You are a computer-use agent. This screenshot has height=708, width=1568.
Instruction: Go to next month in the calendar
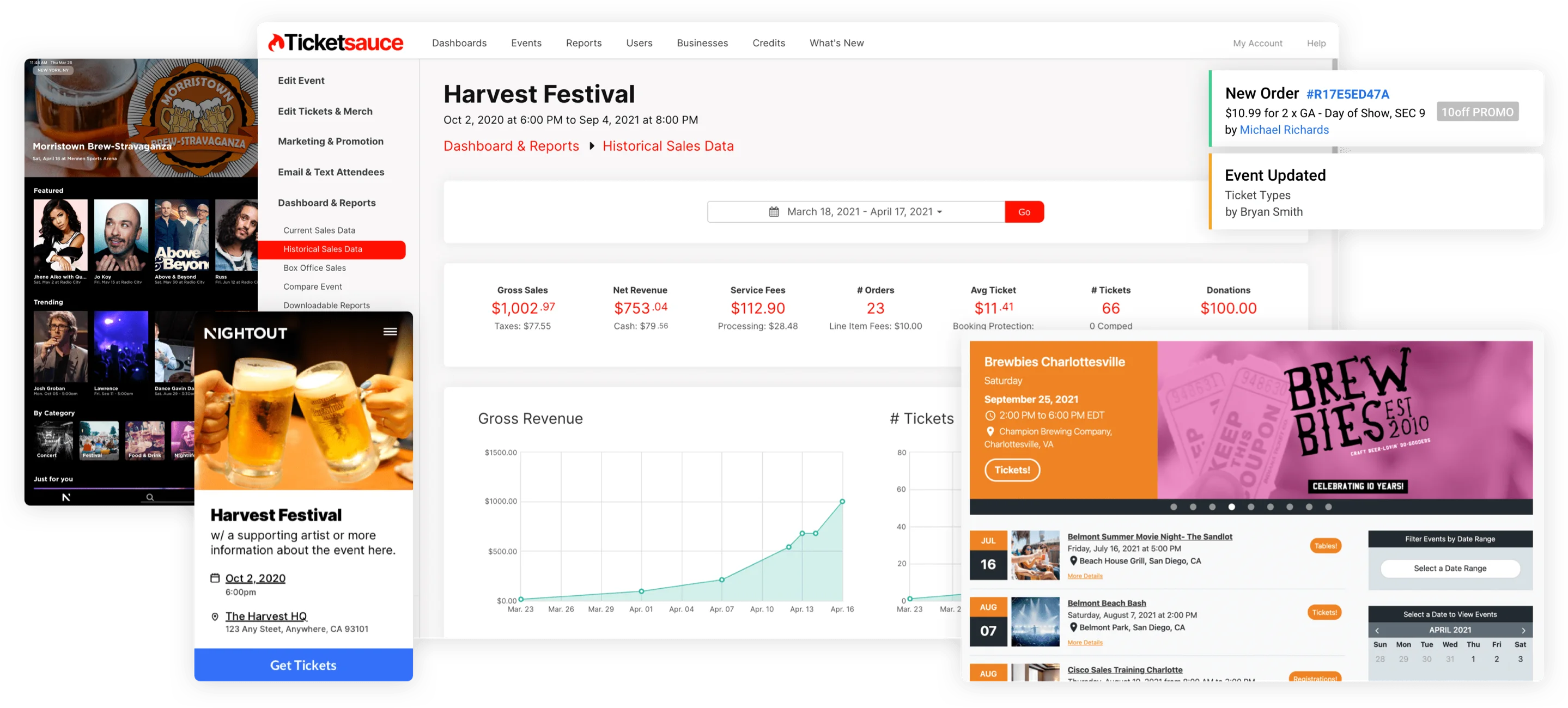coord(1523,630)
